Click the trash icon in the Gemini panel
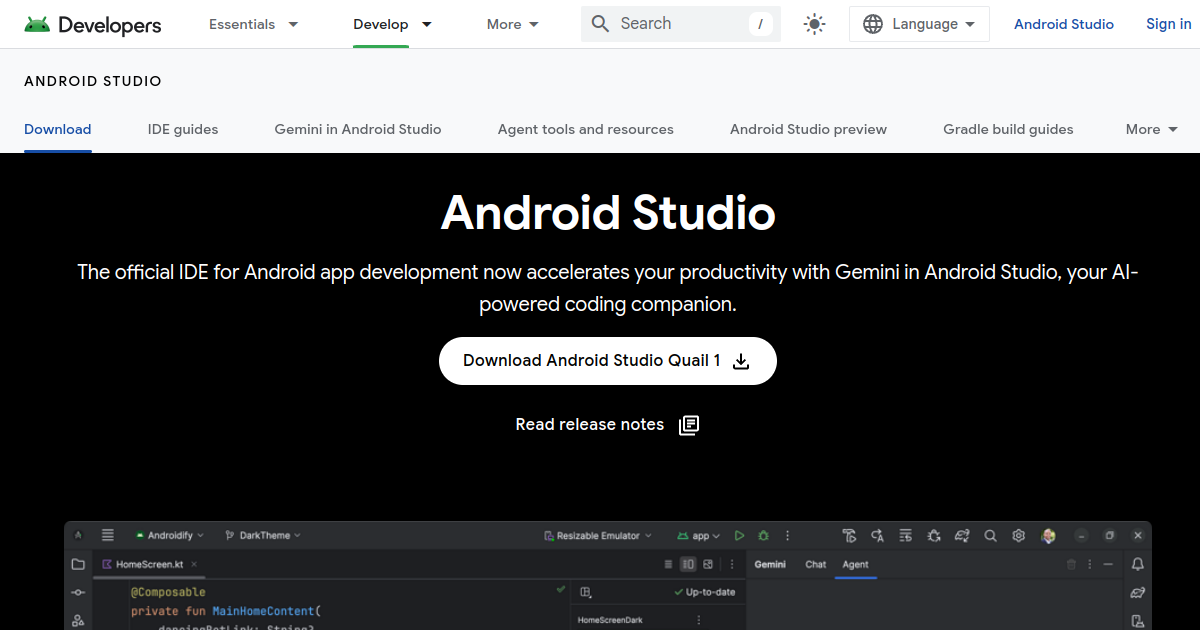 [x=1072, y=565]
